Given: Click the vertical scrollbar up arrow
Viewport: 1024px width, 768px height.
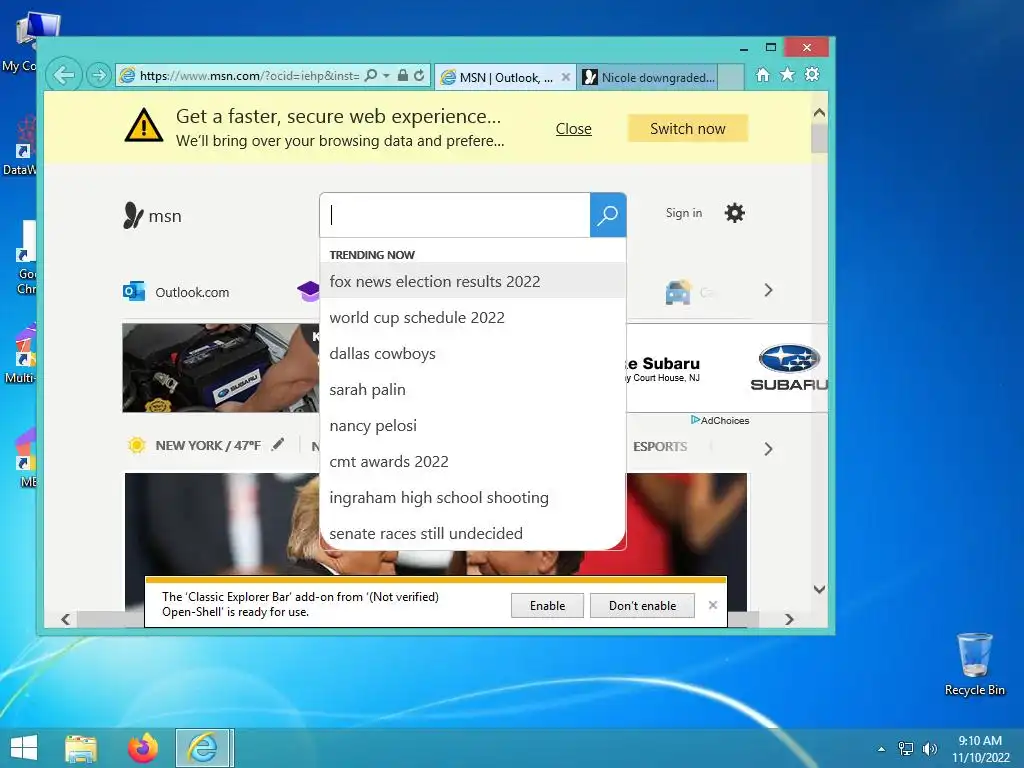Looking at the screenshot, I should click(x=819, y=112).
